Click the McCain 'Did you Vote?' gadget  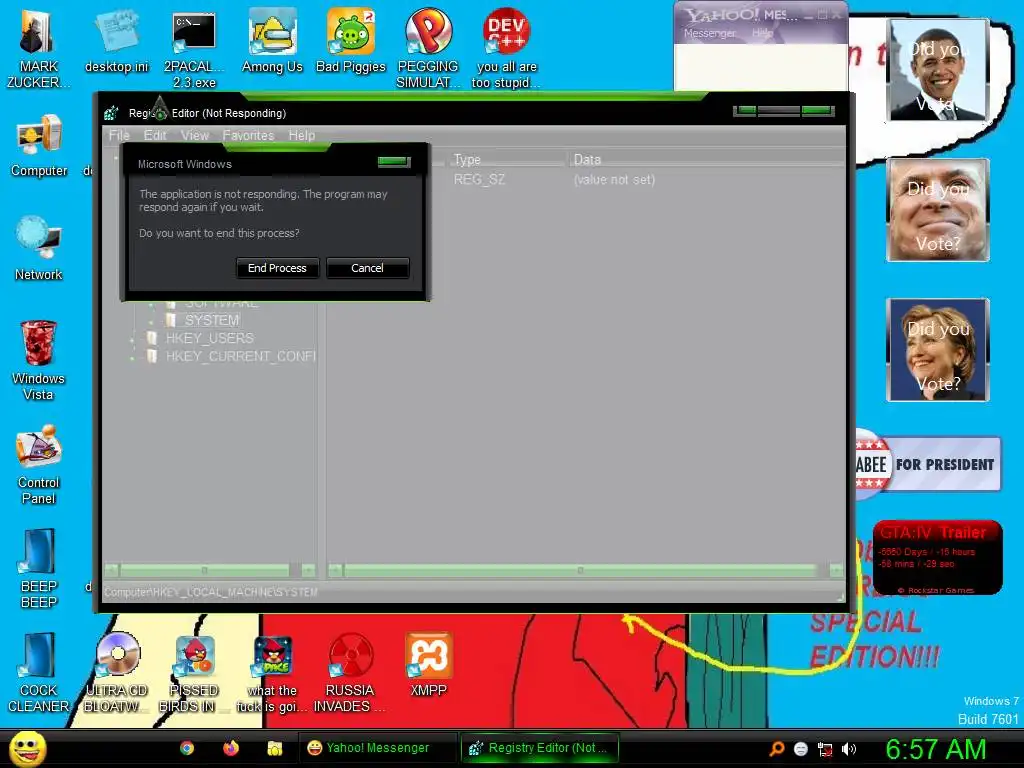[x=938, y=210]
